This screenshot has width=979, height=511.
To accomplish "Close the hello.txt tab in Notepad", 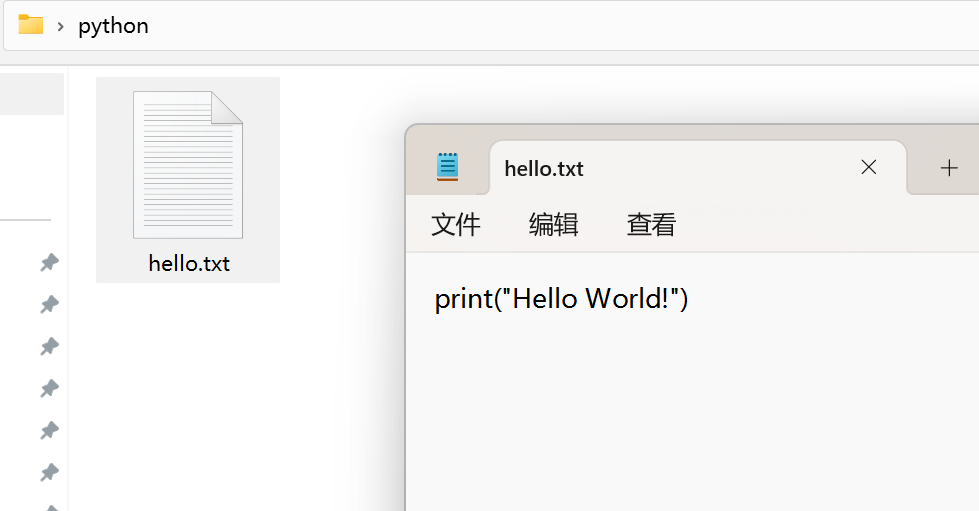I will (x=868, y=167).
